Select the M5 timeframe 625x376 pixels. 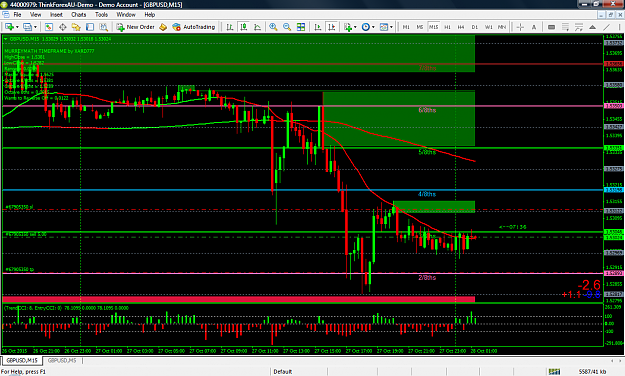420,27
